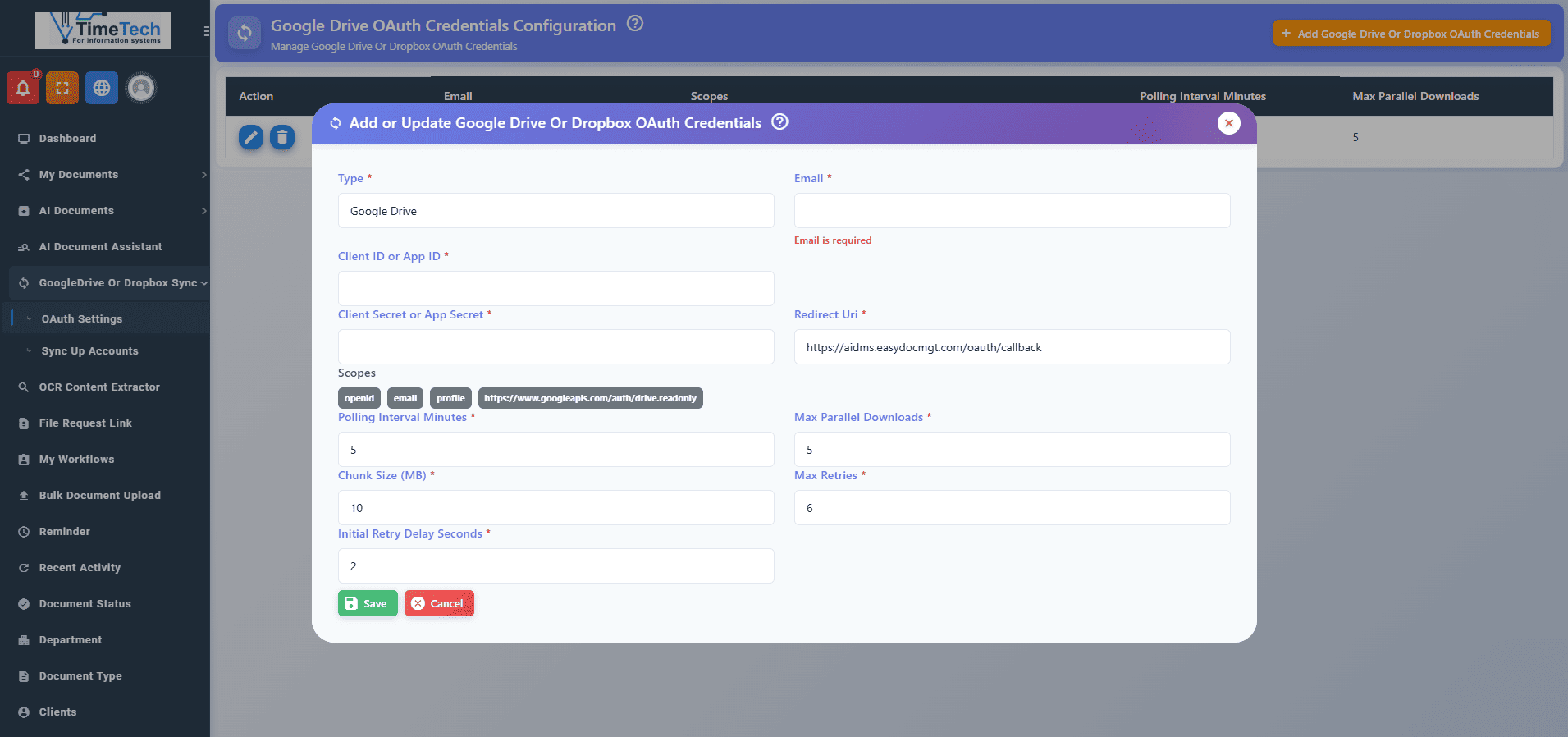Cancel the credentials dialog

point(439,603)
